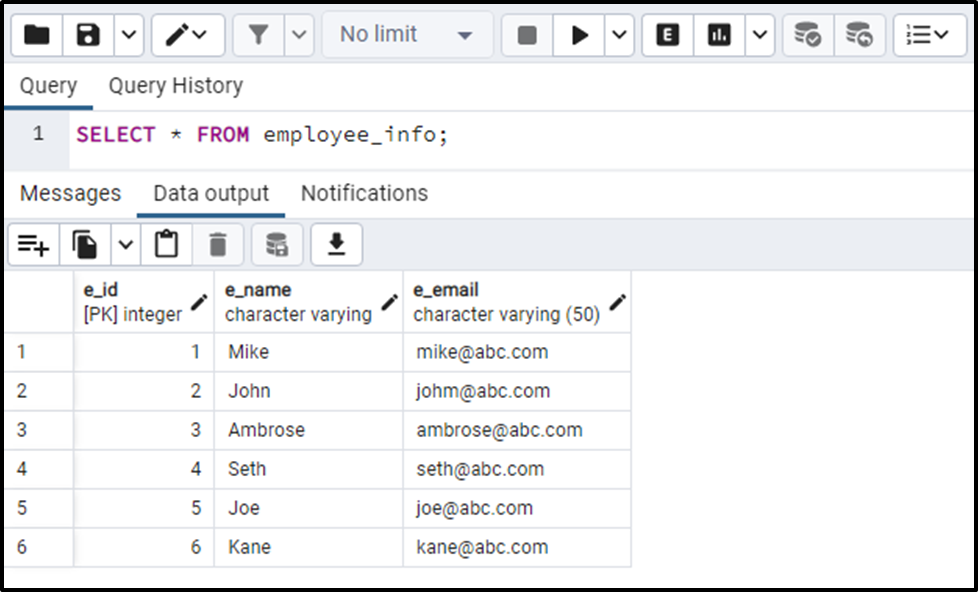The image size is (978, 592).
Task: Click the seth@abc.com email cell
Action: (x=517, y=469)
